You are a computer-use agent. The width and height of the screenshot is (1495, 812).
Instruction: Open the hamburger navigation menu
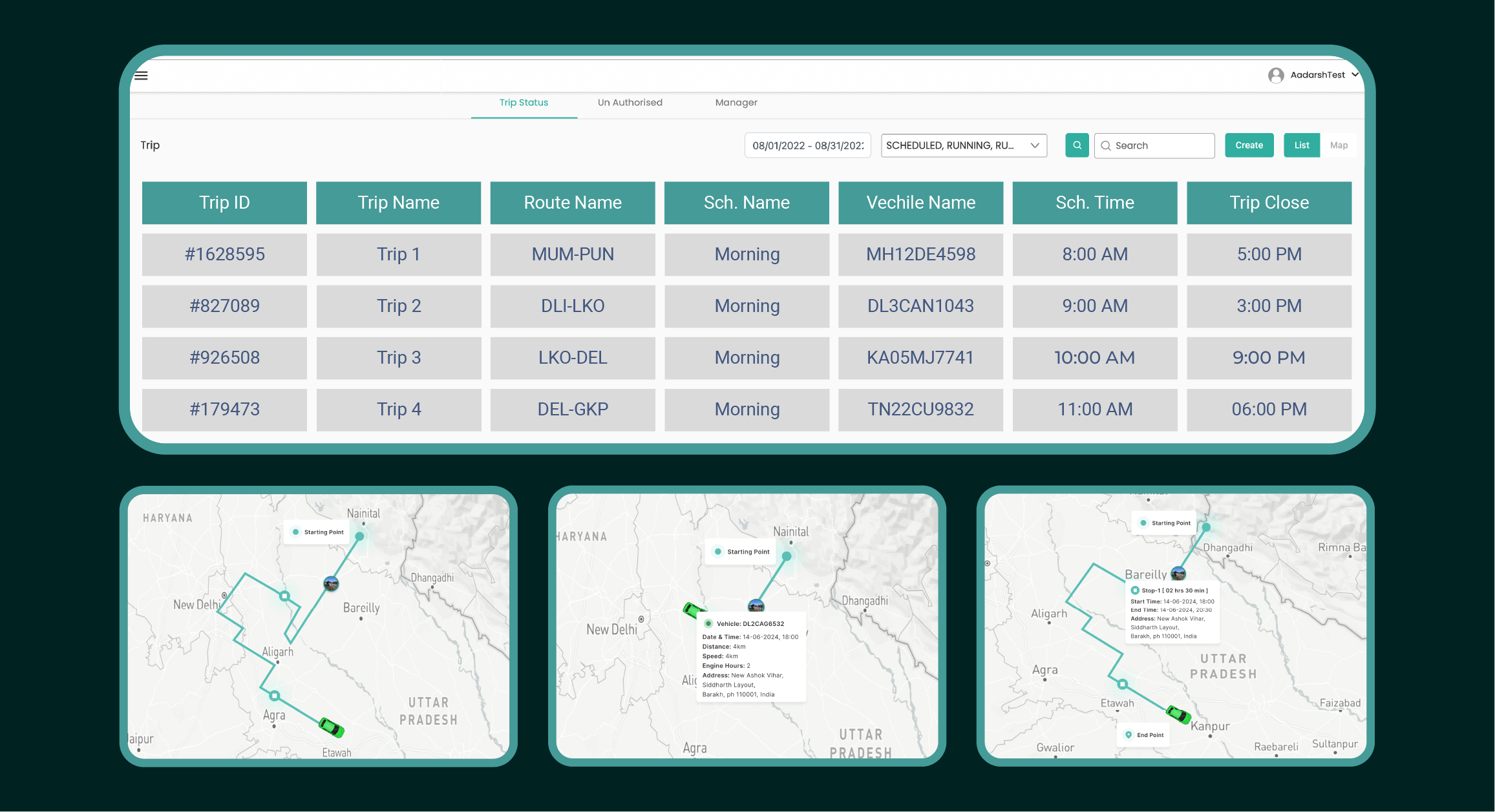pos(141,75)
